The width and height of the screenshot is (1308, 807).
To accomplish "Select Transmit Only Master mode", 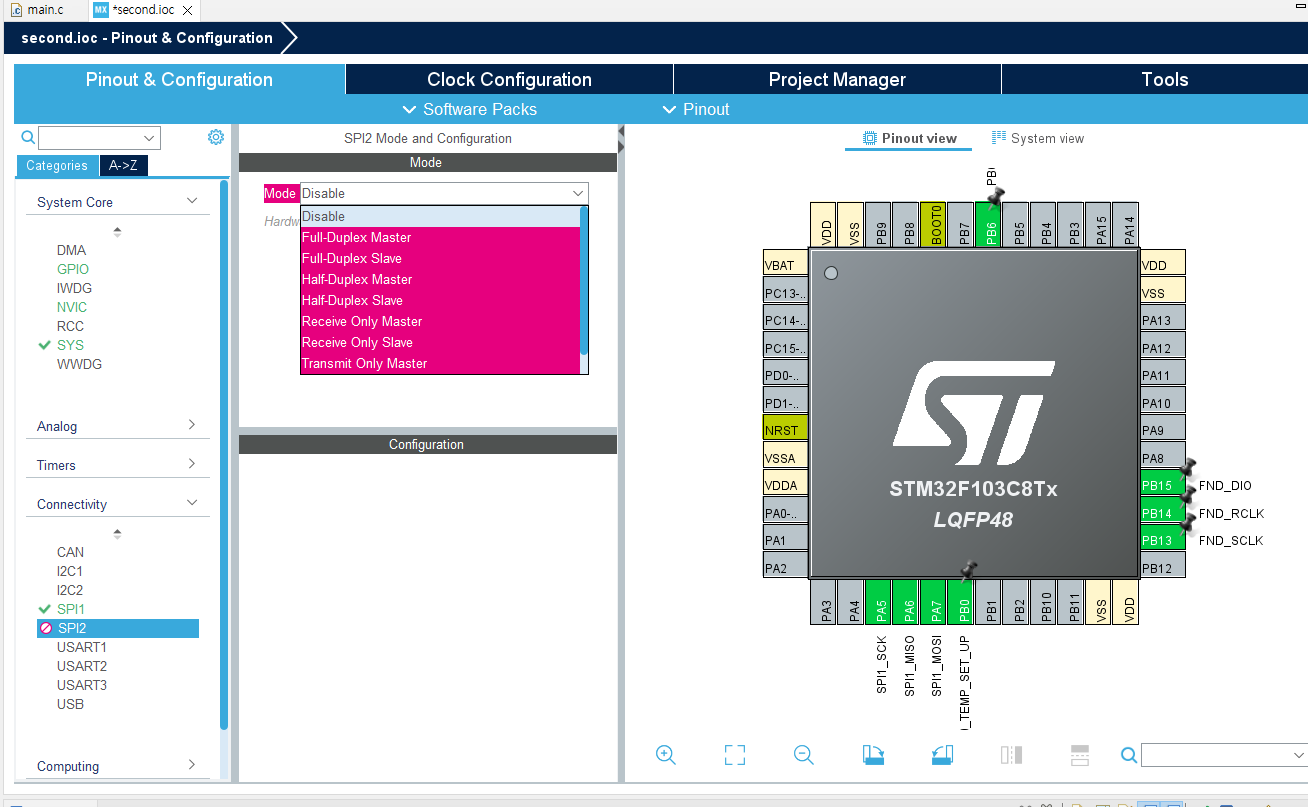I will tap(440, 364).
